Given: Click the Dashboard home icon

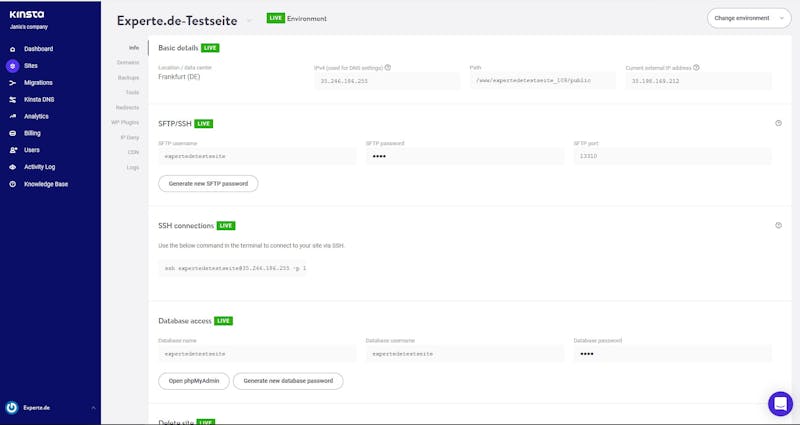Looking at the screenshot, I should click(13, 49).
